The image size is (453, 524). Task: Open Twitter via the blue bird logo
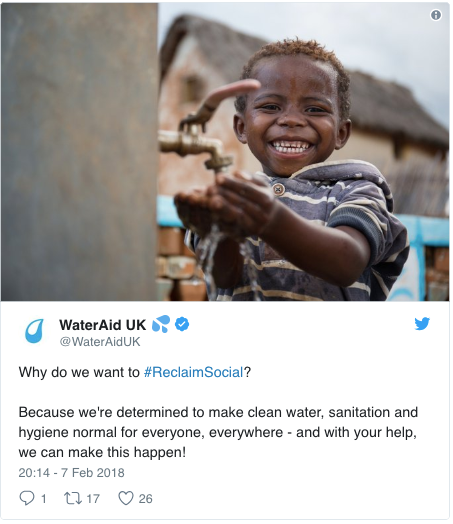click(x=422, y=323)
